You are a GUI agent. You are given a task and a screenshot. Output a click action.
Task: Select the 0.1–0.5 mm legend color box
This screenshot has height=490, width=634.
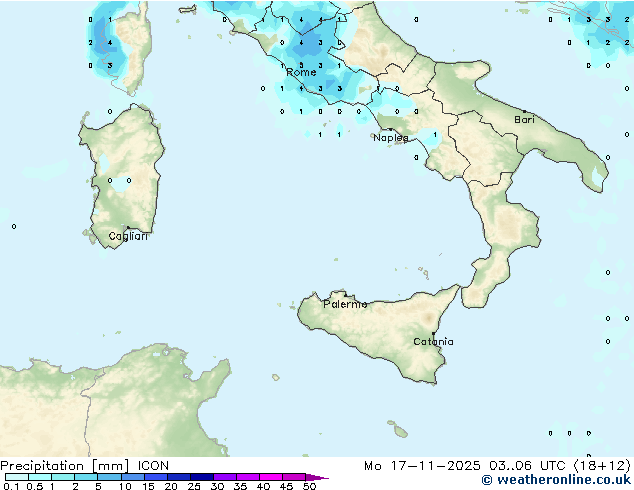pyautogui.click(x=17, y=477)
